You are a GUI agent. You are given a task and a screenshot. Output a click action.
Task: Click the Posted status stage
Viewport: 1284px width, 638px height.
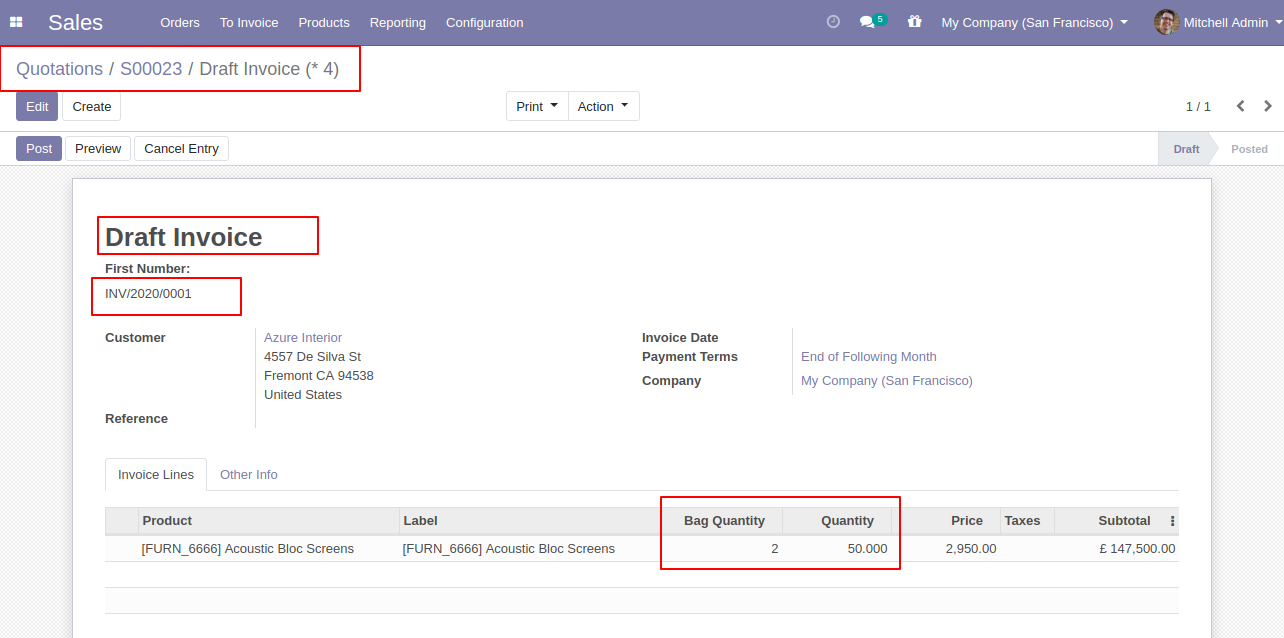[1249, 149]
